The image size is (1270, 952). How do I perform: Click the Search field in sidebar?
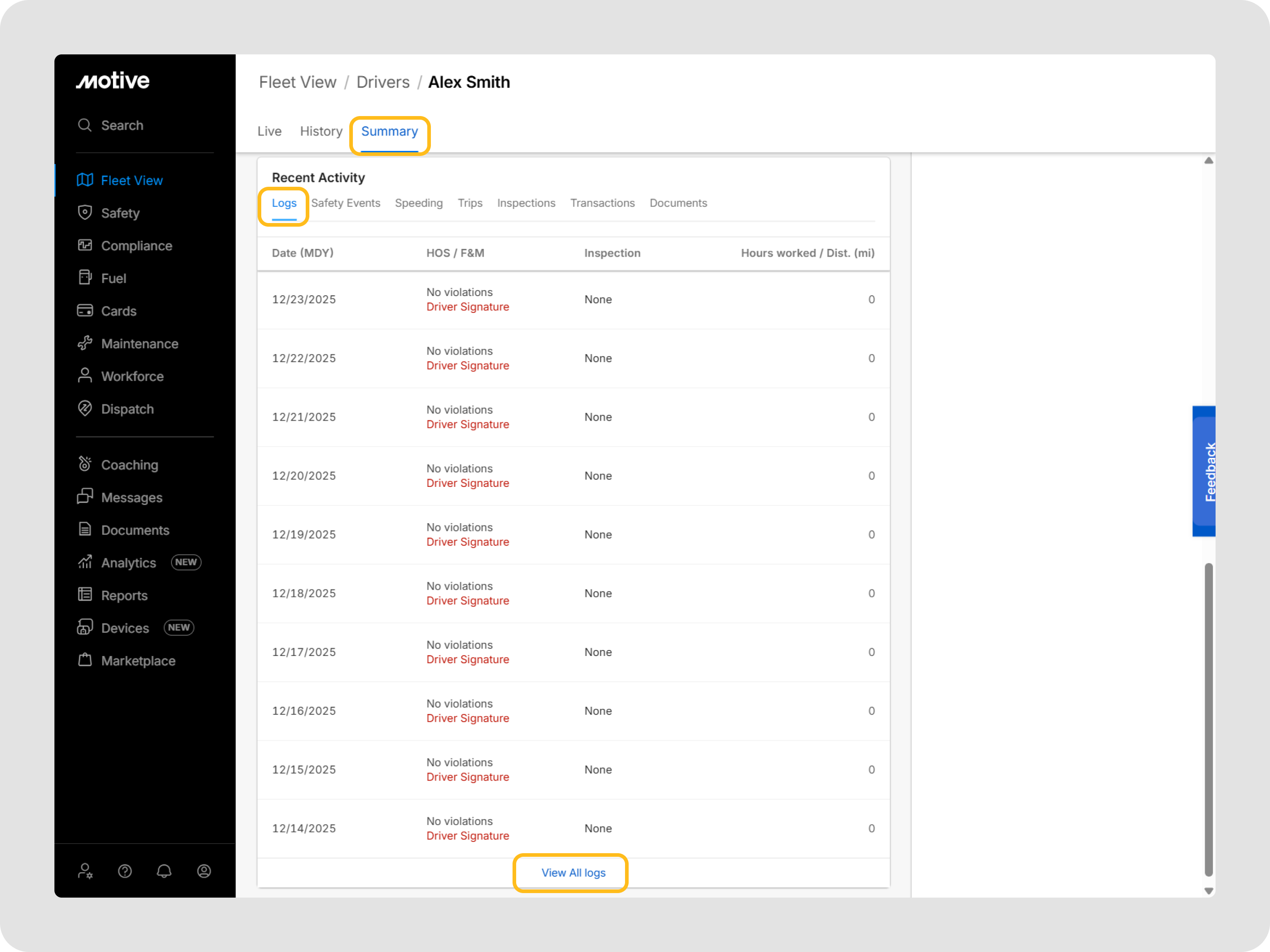tap(122, 125)
